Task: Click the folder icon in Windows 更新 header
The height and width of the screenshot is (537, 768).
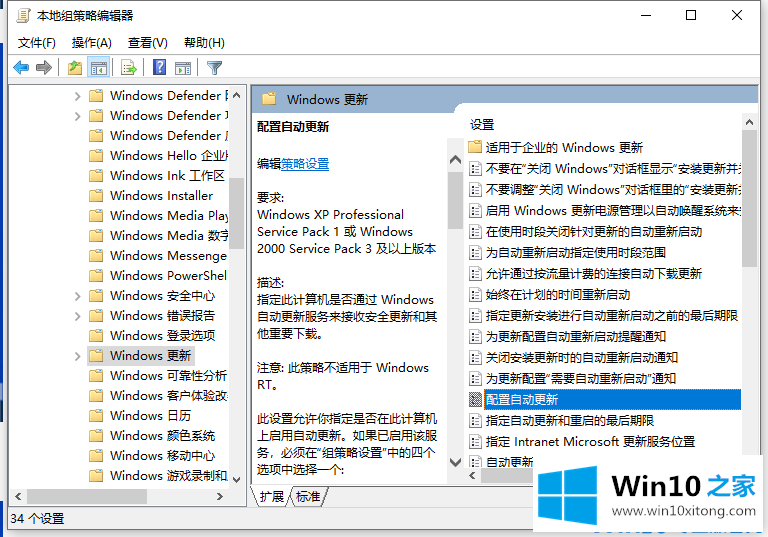Action: (x=269, y=99)
